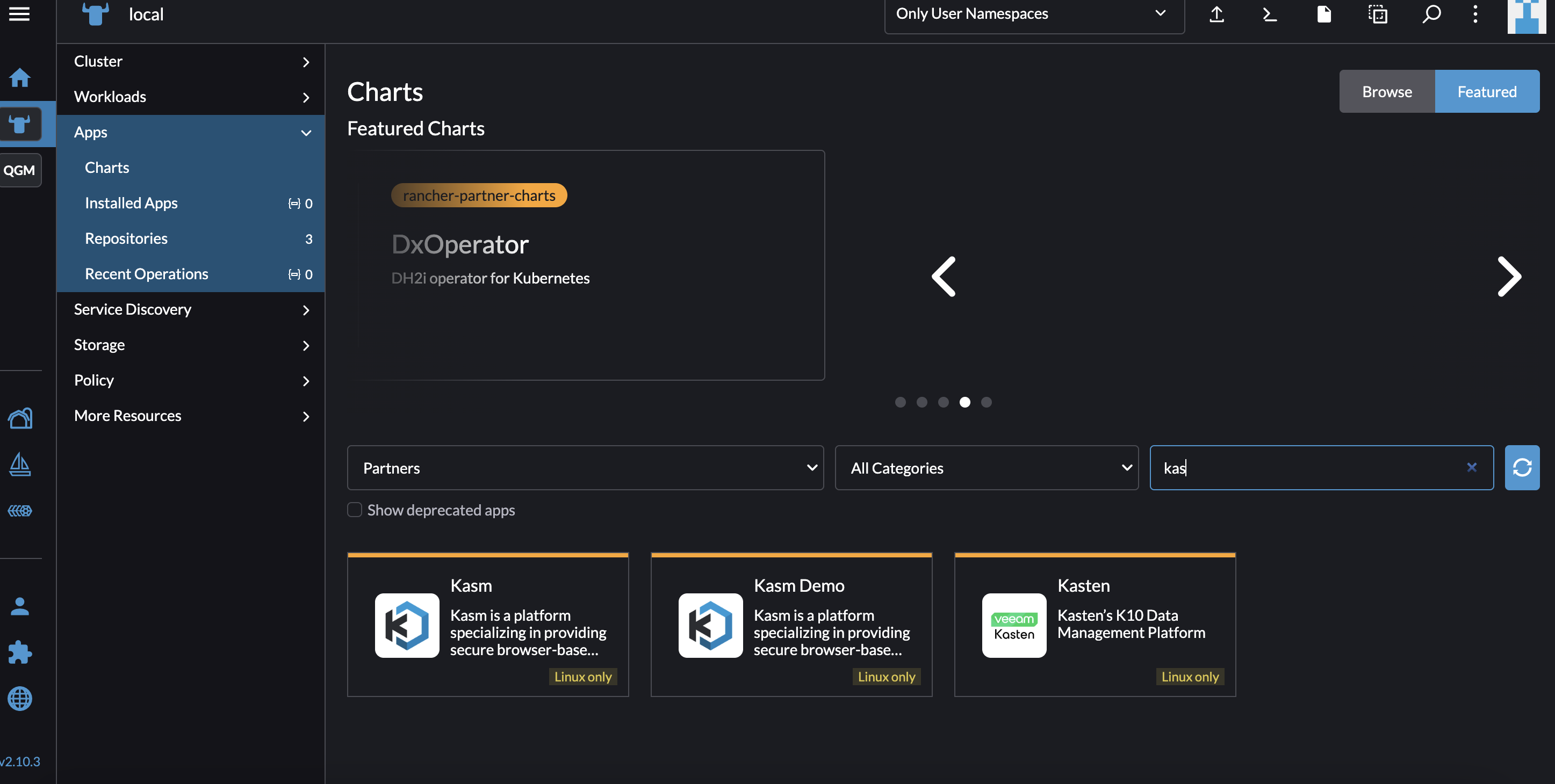Open the Kubectl Shell icon

[1270, 14]
